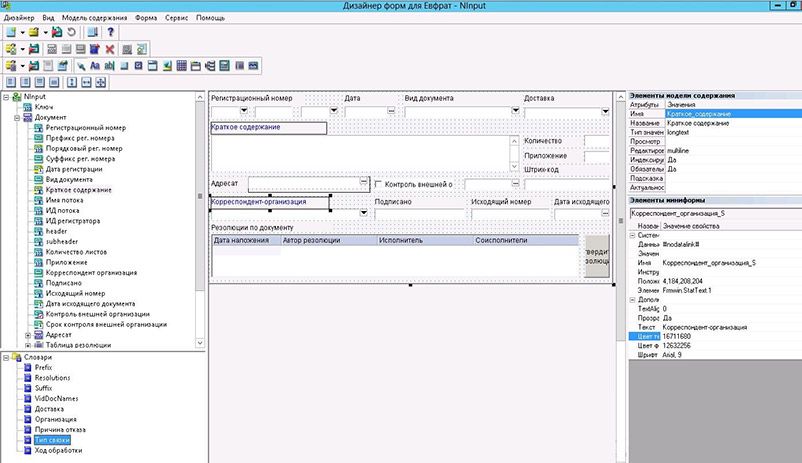Select the Цвет т property row 16711680
Image resolution: width=802 pixels, height=463 pixels.
[715, 337]
